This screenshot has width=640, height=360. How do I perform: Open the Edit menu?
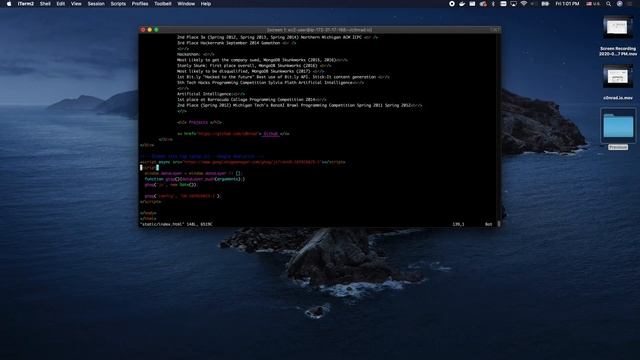(61, 4)
